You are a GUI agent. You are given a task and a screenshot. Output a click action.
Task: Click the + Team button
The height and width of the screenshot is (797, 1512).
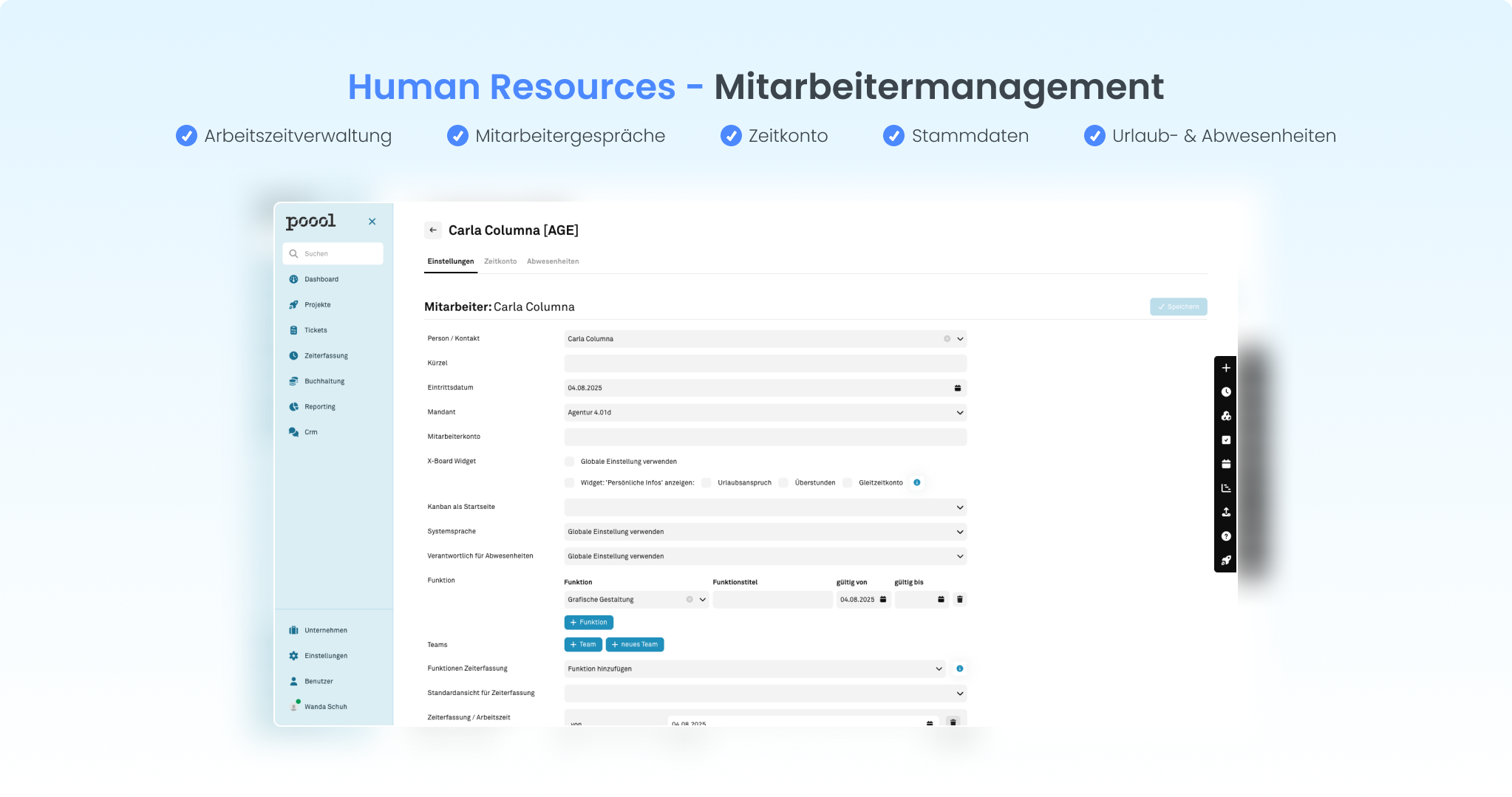point(583,644)
